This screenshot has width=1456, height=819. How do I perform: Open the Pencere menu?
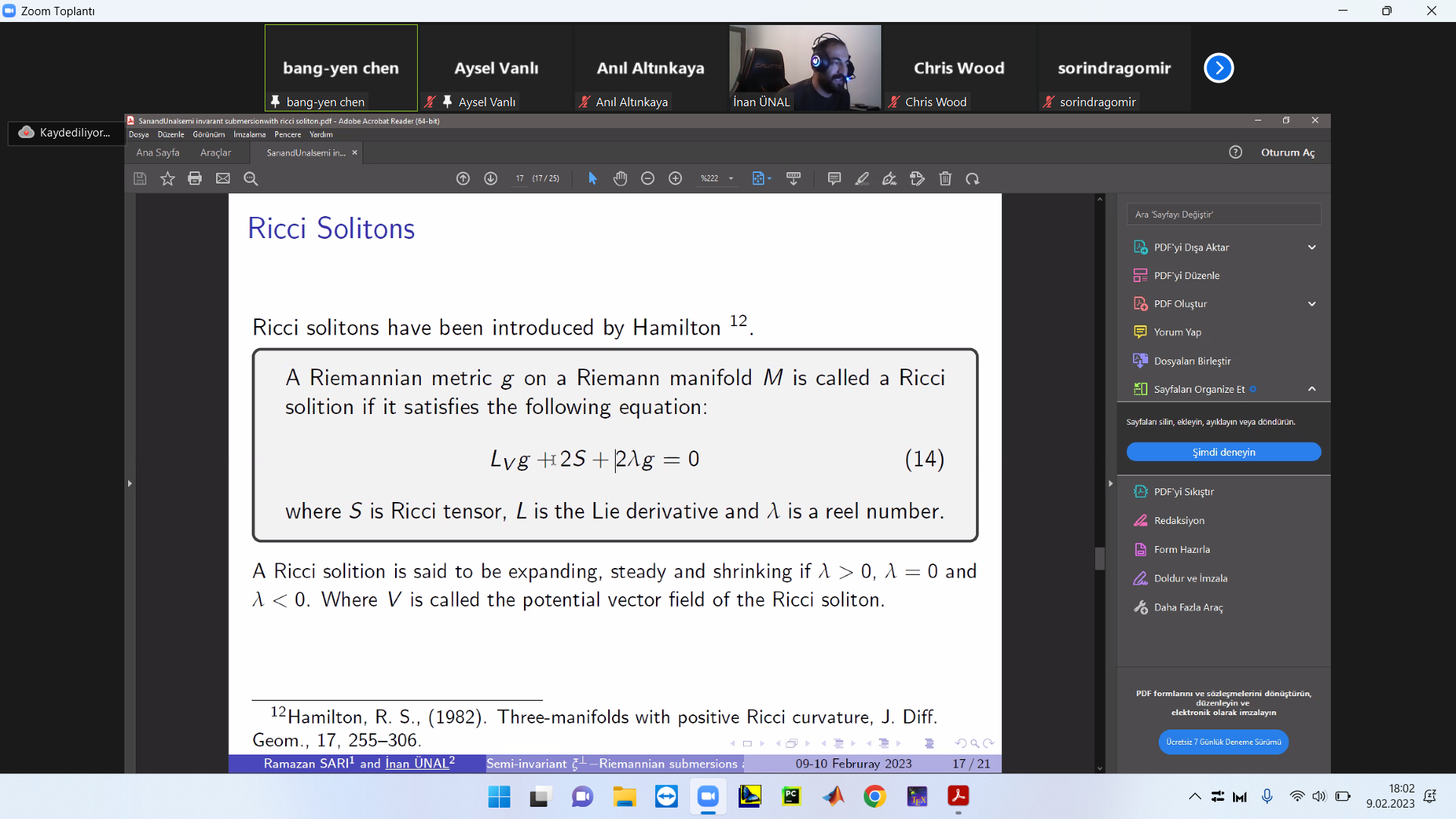pos(287,134)
